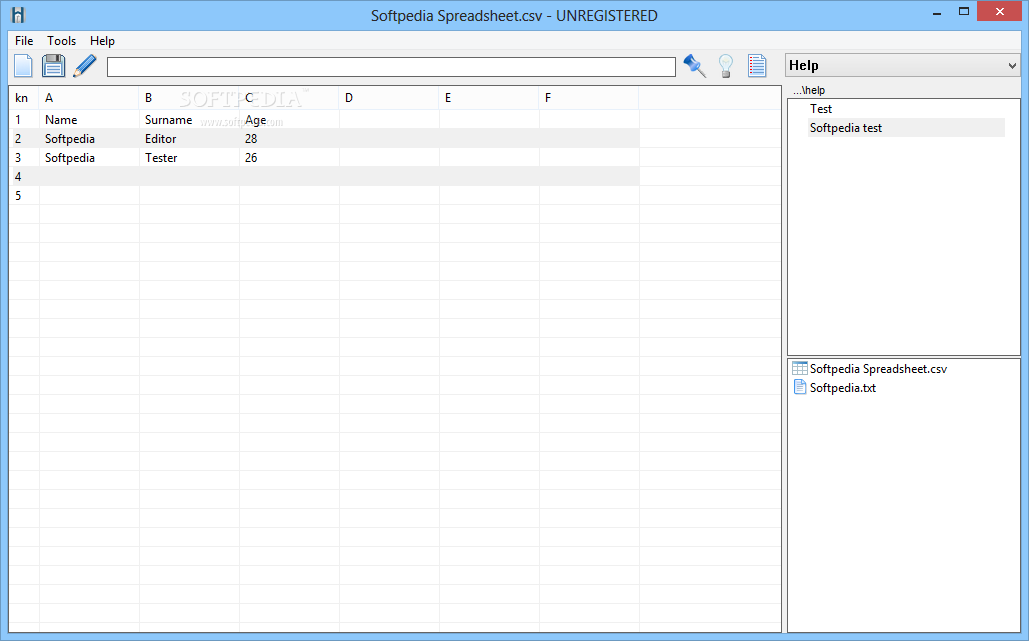Click the cell containing 26
Image resolution: width=1029 pixels, height=641 pixels.
tap(289, 158)
